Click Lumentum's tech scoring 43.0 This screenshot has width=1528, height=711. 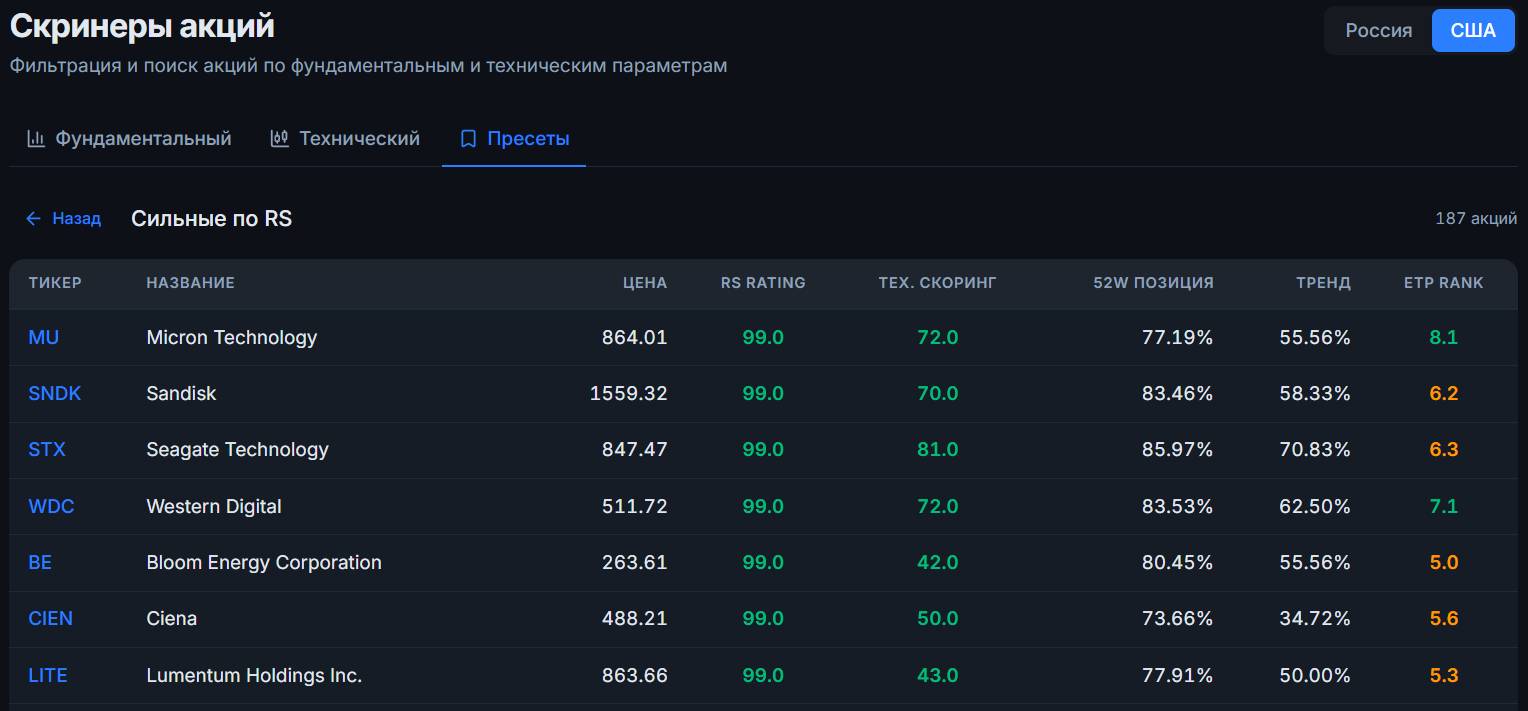tap(938, 676)
